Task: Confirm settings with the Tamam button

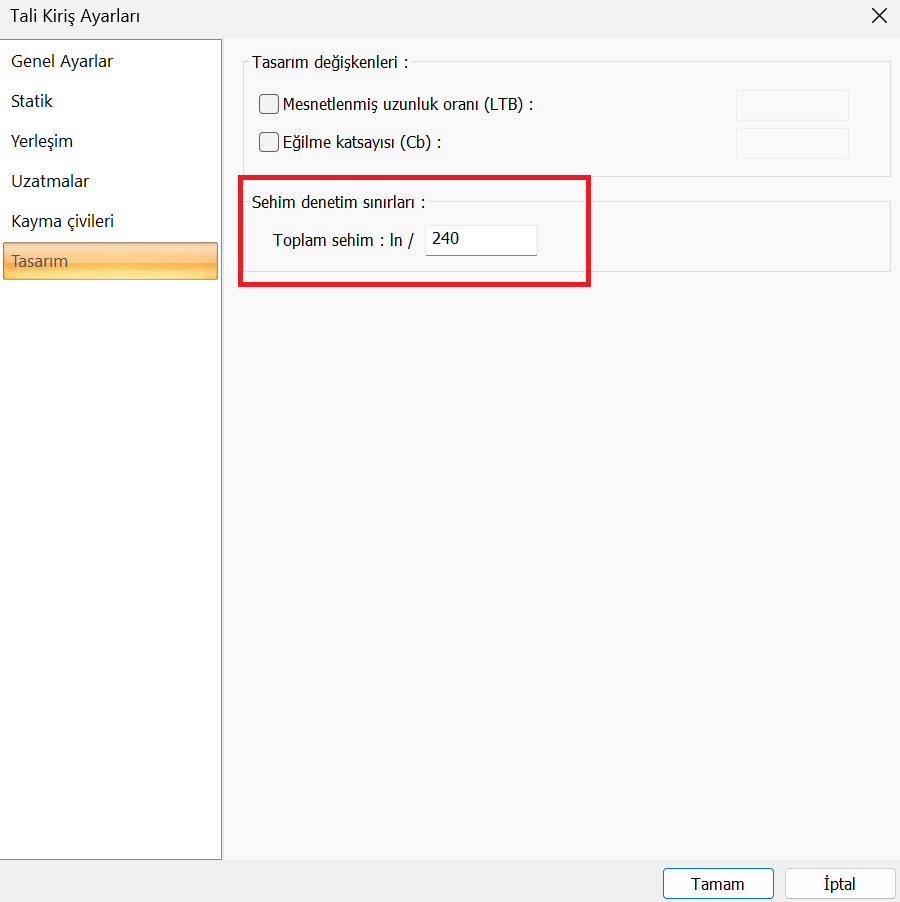Action: tap(718, 883)
